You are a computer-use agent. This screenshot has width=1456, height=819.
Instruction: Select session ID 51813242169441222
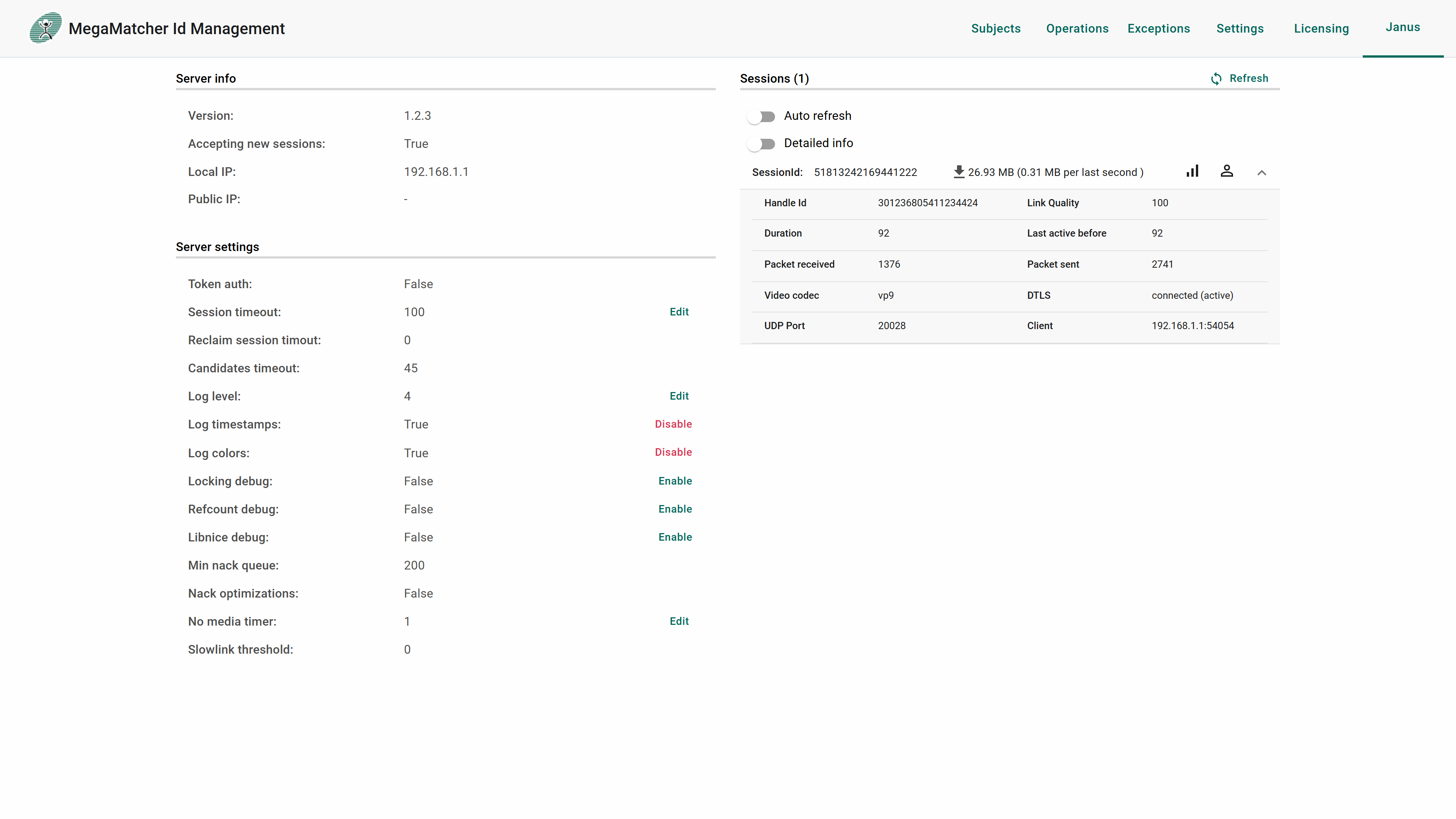[865, 173]
